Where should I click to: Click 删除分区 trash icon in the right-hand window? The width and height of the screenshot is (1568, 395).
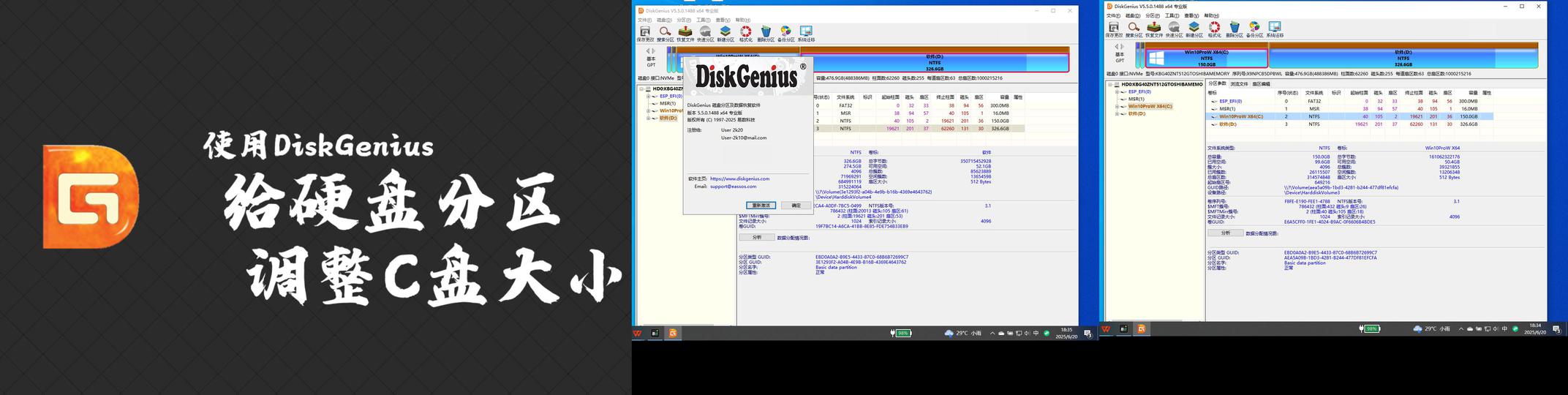1235,29
